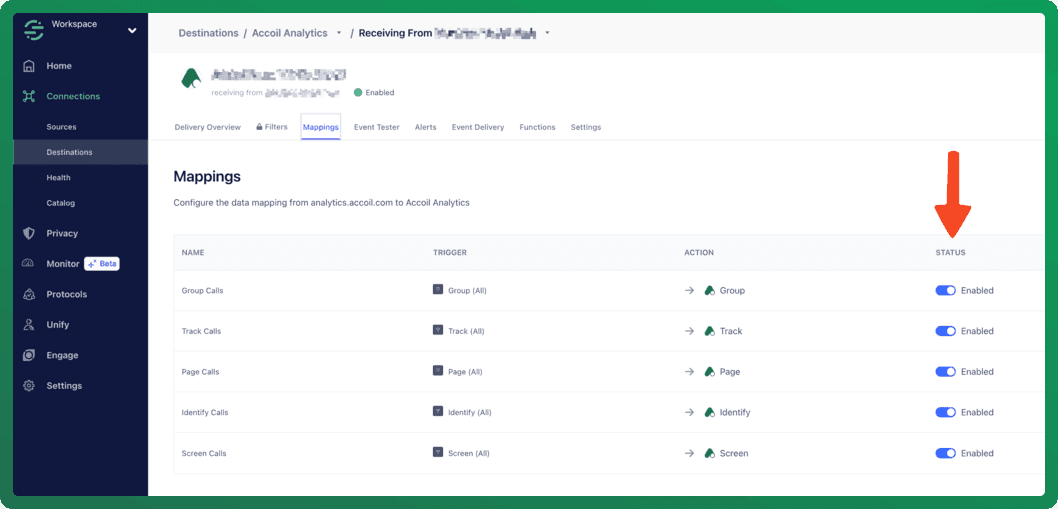Image resolution: width=1058 pixels, height=509 pixels.
Task: Click the Screen Calls mapping name
Action: pos(204,454)
